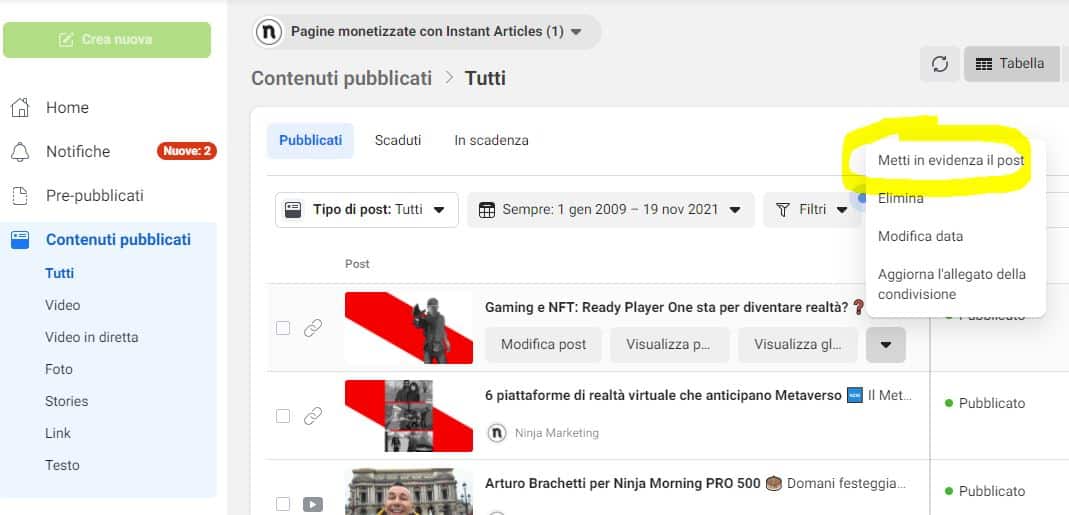Tick the Arturo Brachetti post checkbox

tap(283, 504)
